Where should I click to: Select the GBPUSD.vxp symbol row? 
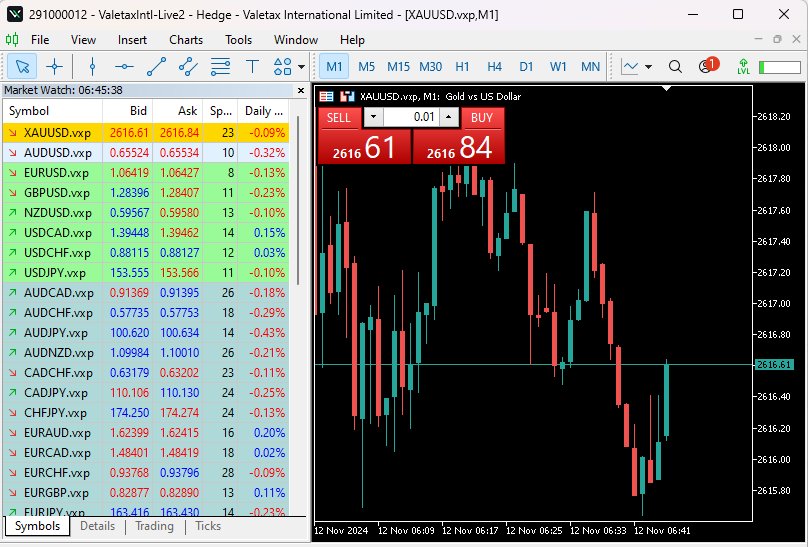146,193
